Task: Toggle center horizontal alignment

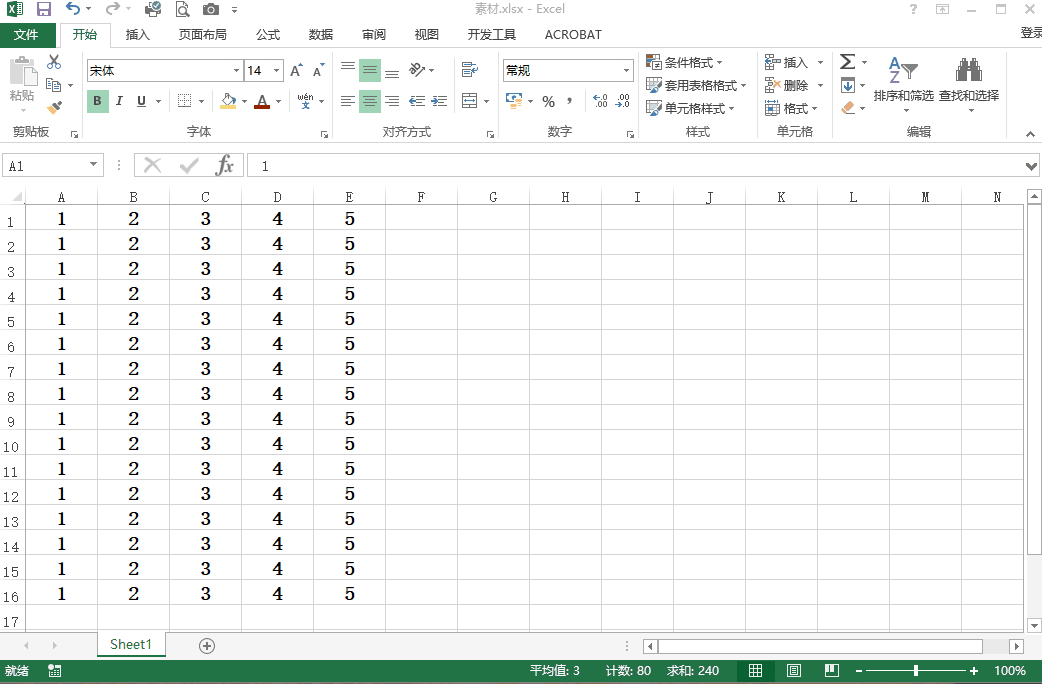Action: point(369,101)
